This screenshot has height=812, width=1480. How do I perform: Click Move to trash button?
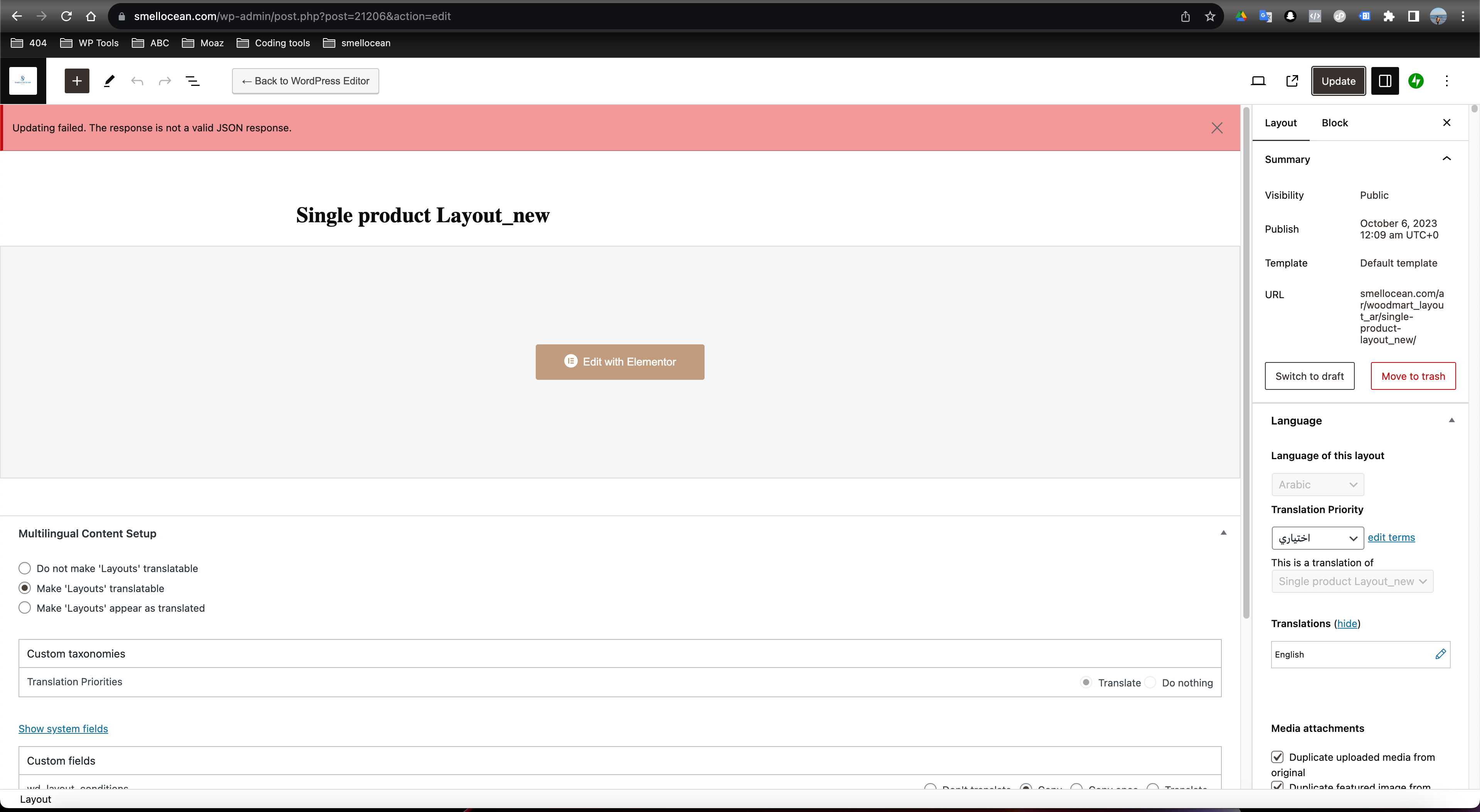[x=1413, y=376]
